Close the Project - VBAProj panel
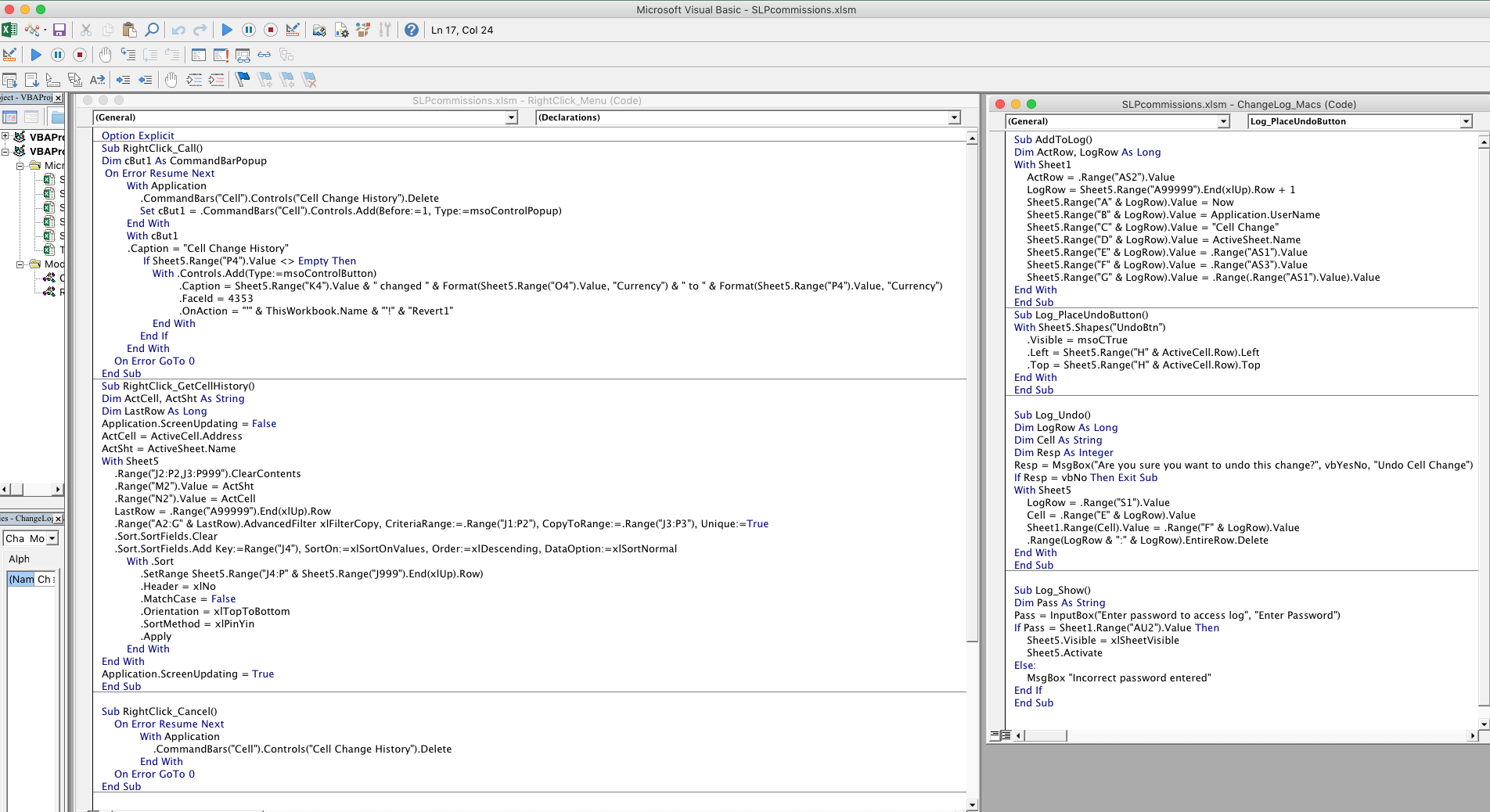 point(58,98)
